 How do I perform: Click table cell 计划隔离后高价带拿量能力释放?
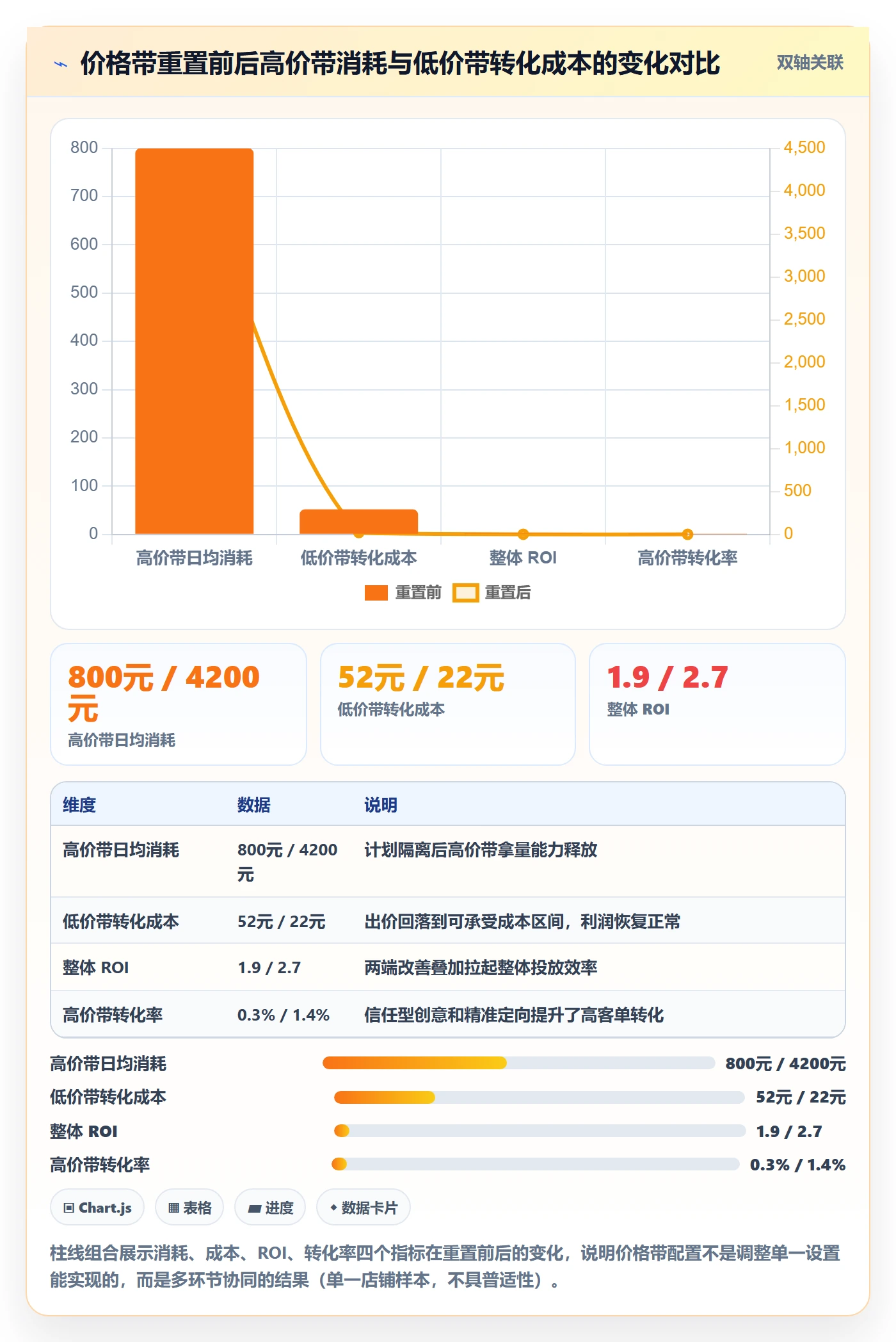coord(481,850)
